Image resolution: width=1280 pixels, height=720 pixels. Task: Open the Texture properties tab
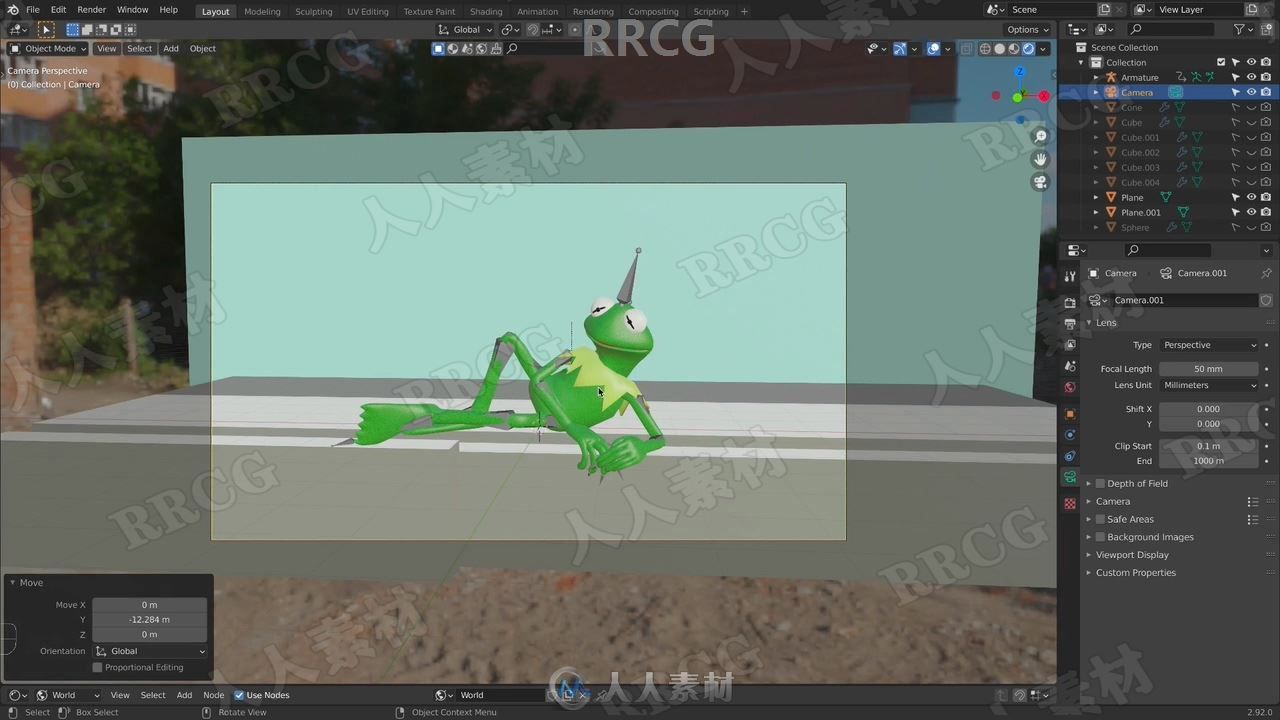coord(1070,503)
